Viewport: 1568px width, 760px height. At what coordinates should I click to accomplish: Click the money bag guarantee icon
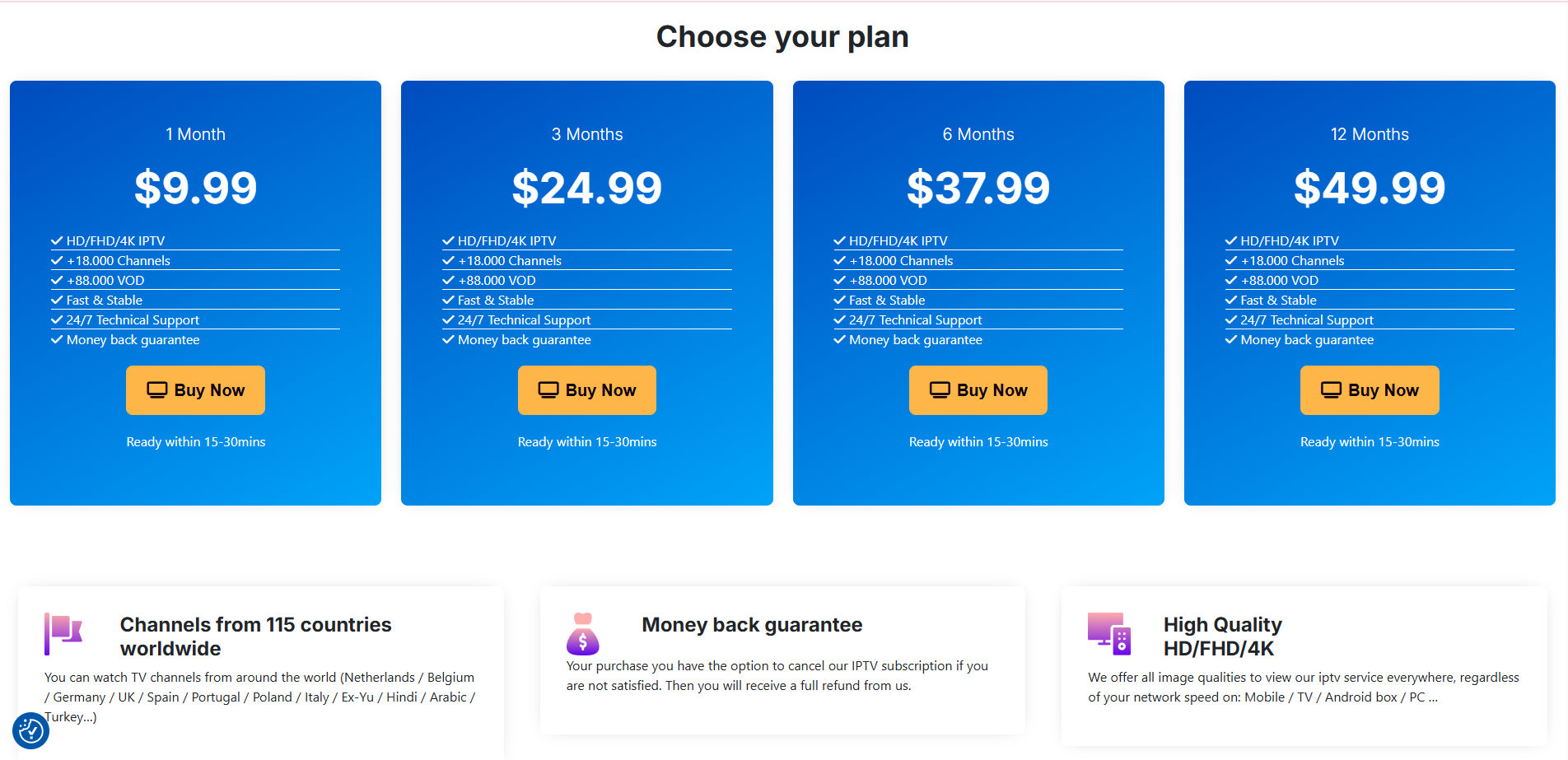[x=583, y=634]
